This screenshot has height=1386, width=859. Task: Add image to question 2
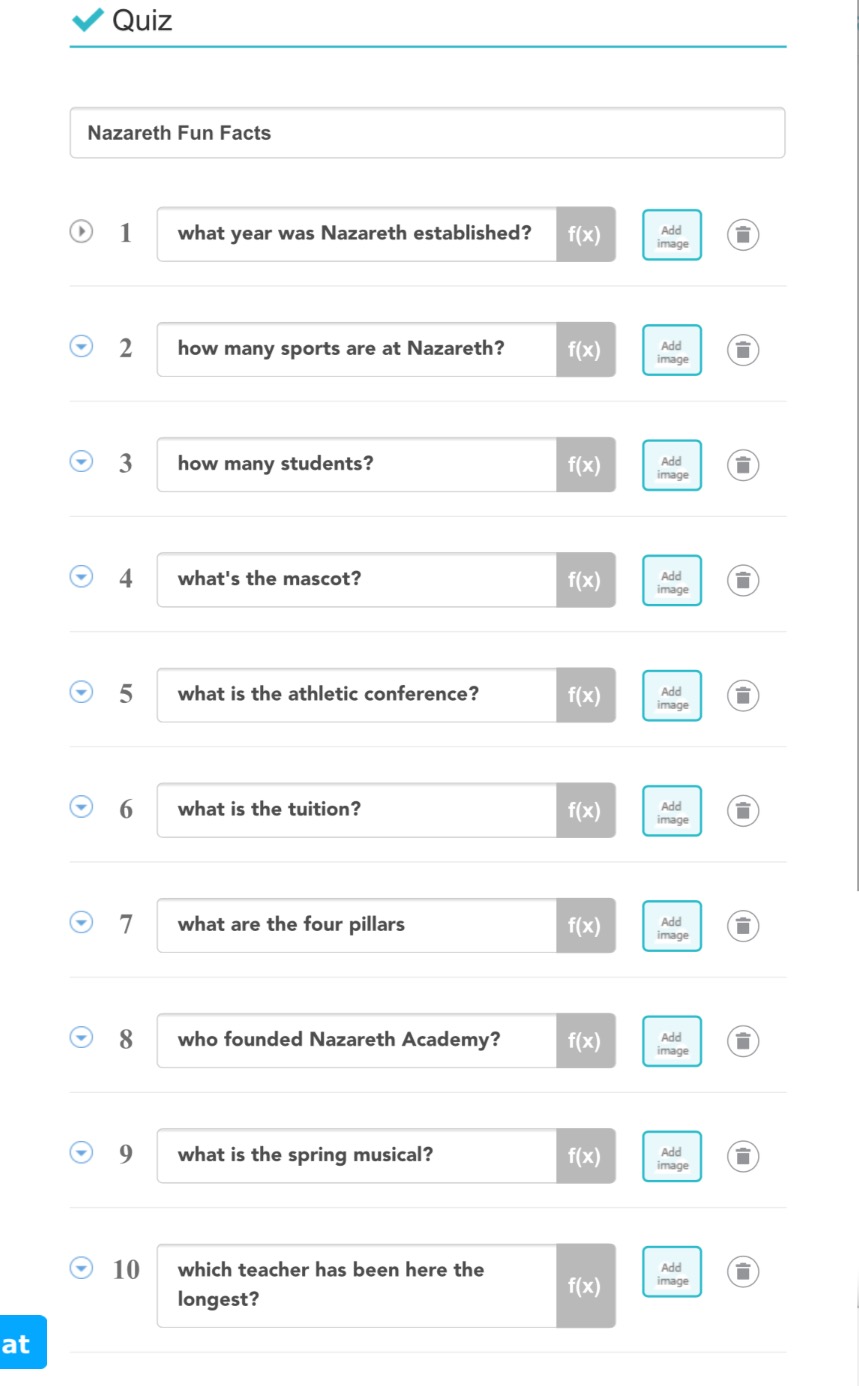672,350
